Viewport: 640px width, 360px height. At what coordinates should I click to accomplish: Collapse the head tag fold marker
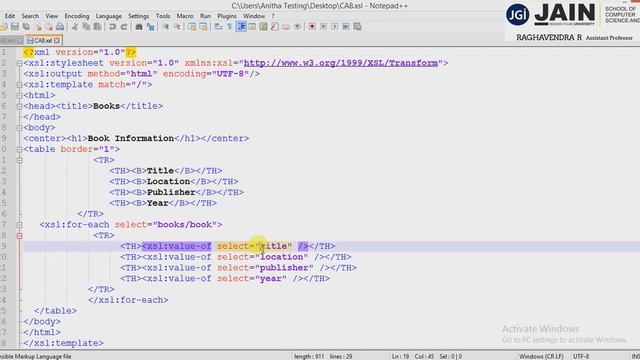(19, 106)
